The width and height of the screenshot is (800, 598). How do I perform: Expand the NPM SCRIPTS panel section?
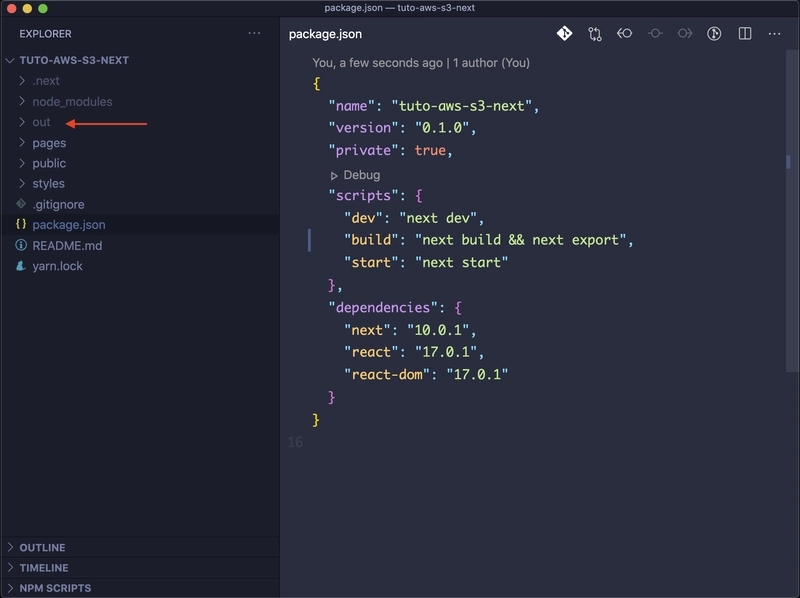click(x=140, y=588)
